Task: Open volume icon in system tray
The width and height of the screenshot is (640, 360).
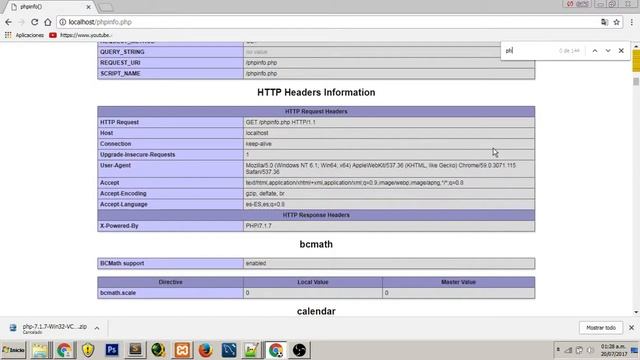Action: pyautogui.click(x=590, y=350)
